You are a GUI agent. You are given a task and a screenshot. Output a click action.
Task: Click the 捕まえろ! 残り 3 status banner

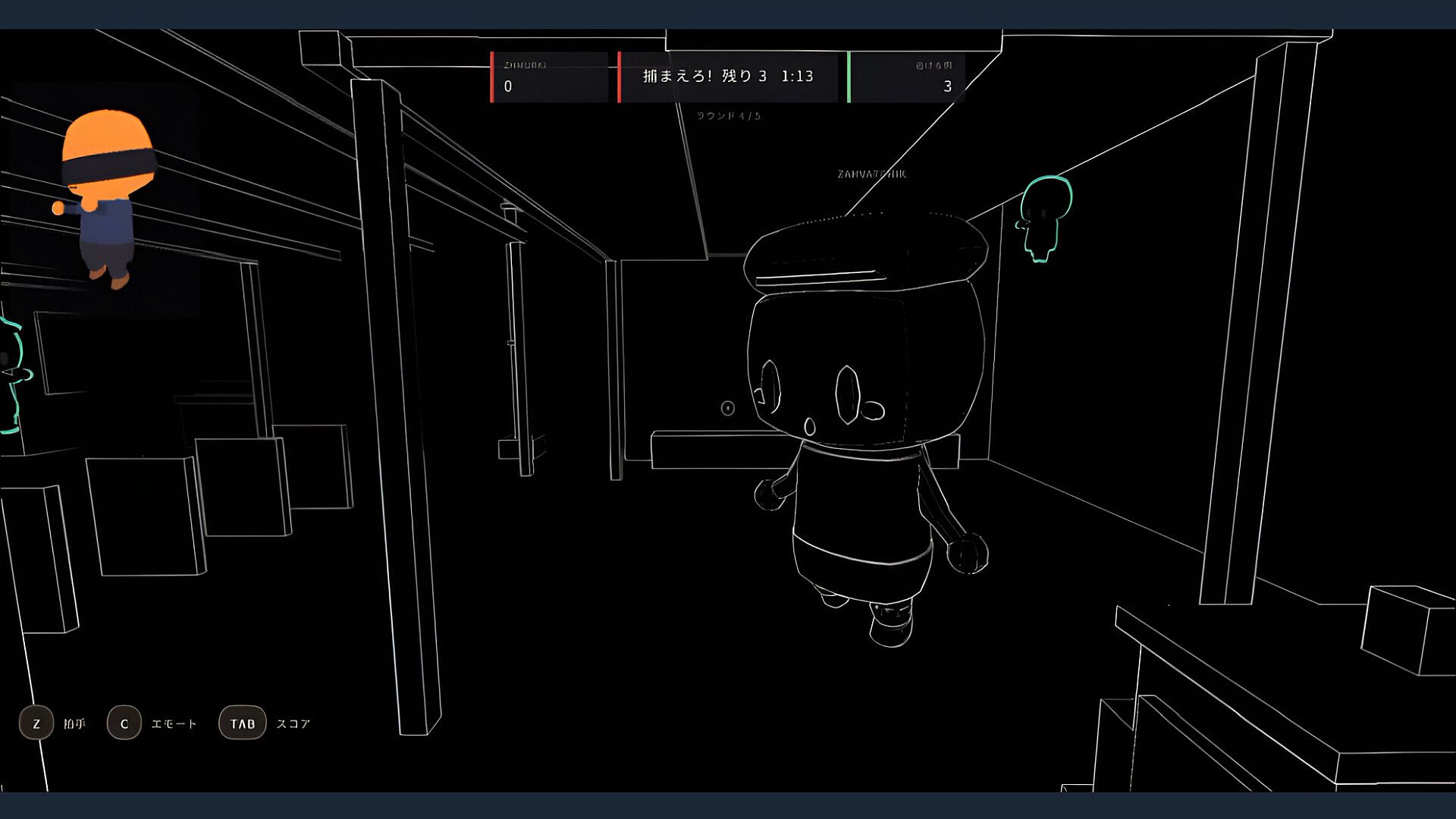pyautogui.click(x=704, y=76)
